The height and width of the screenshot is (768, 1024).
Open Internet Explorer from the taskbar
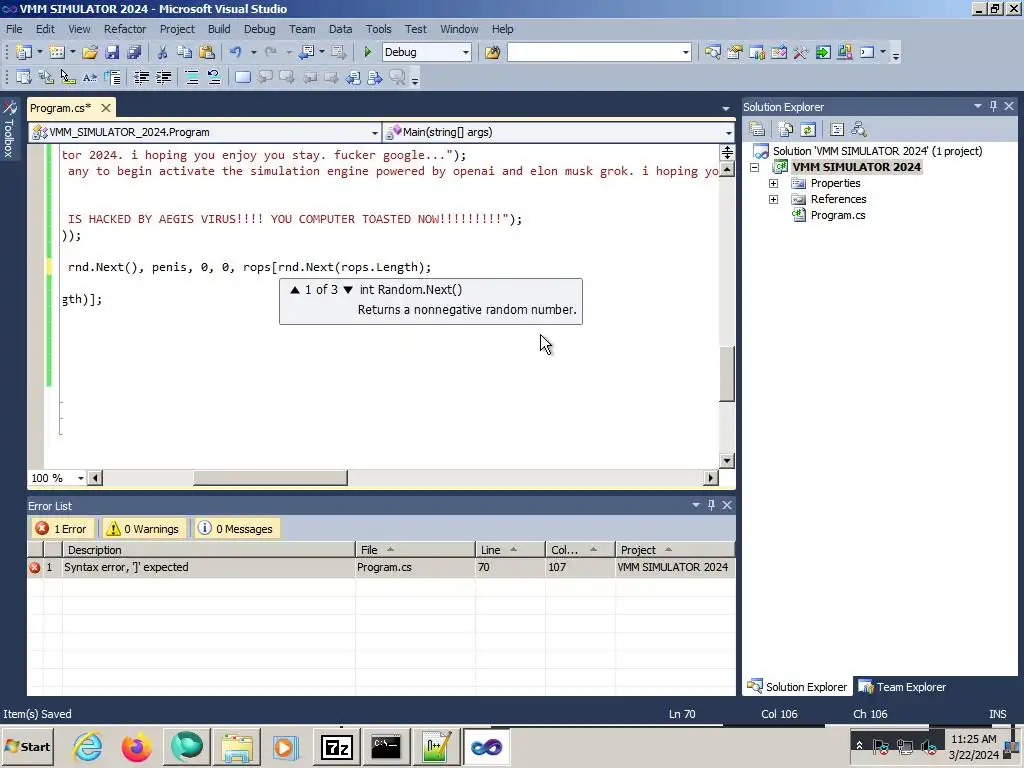pos(87,747)
